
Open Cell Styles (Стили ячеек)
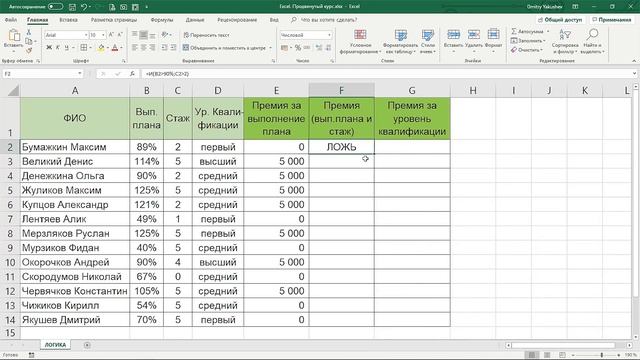428,42
